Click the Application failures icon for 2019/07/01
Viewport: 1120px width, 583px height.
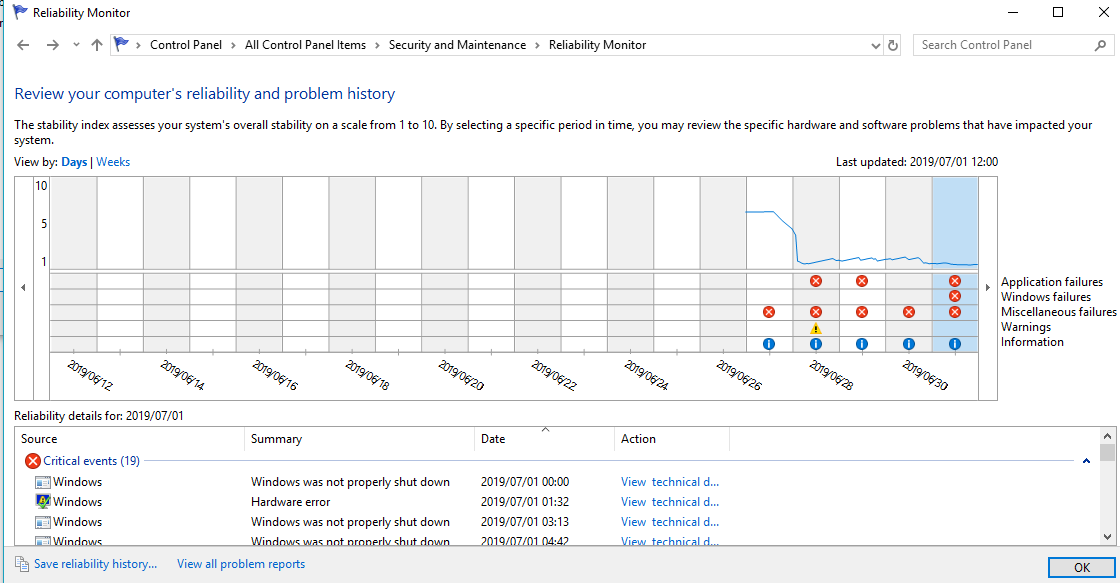[x=955, y=281]
